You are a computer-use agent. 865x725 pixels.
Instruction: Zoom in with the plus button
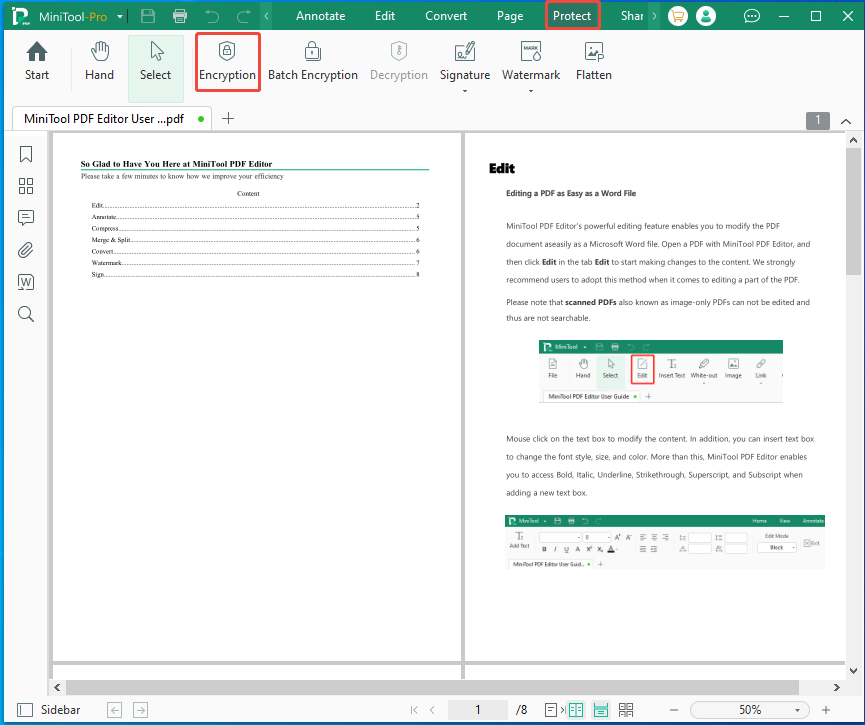tap(826, 710)
